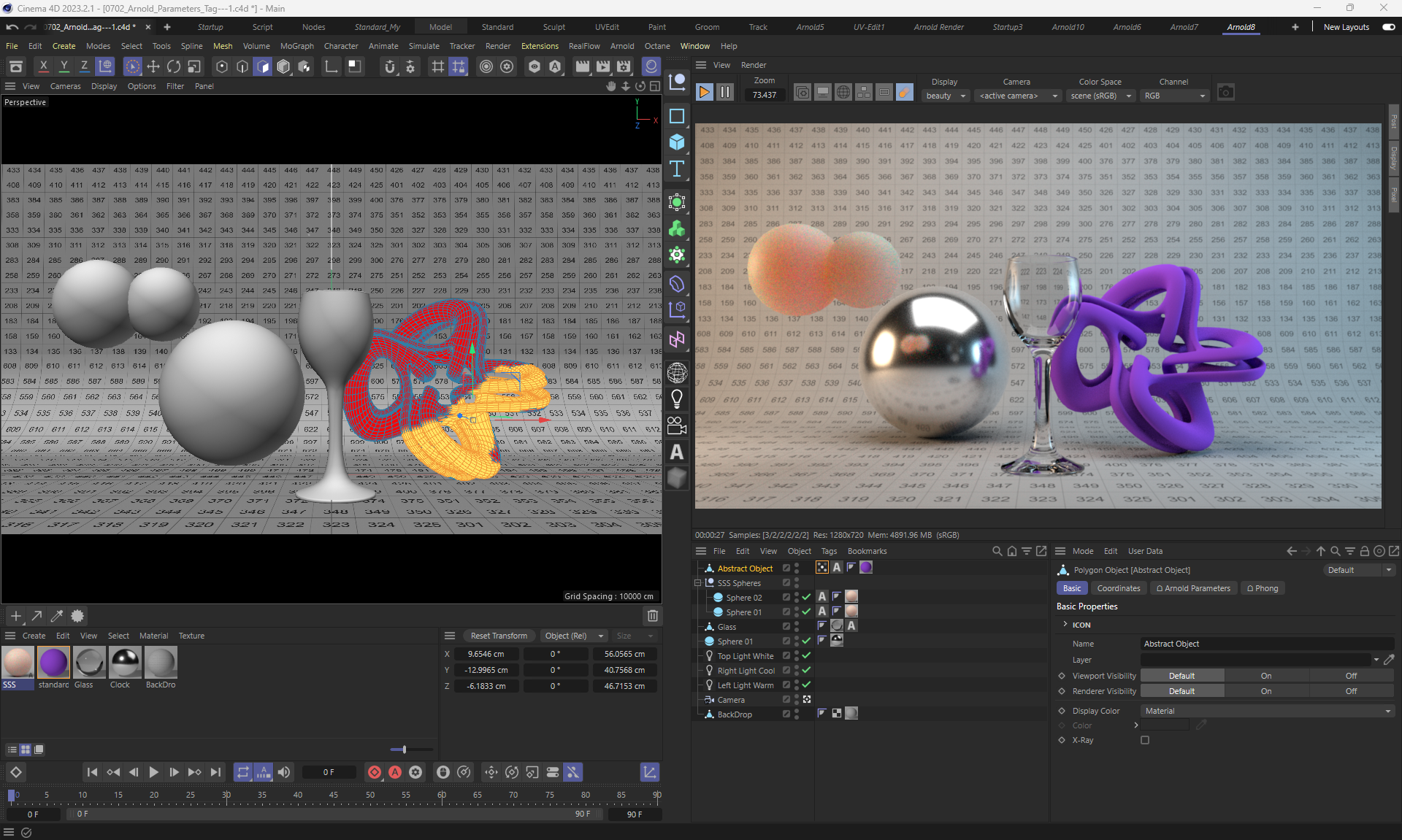Screen dimensions: 1402x840
Task: Open the MoGraph menu
Action: (296, 46)
